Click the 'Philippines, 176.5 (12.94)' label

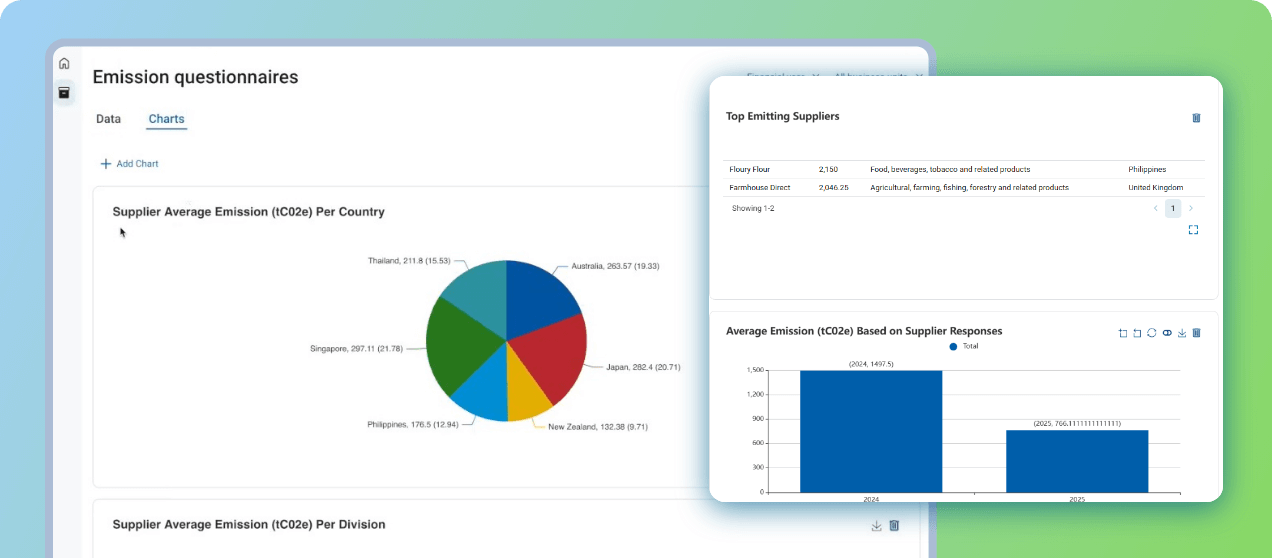click(413, 424)
